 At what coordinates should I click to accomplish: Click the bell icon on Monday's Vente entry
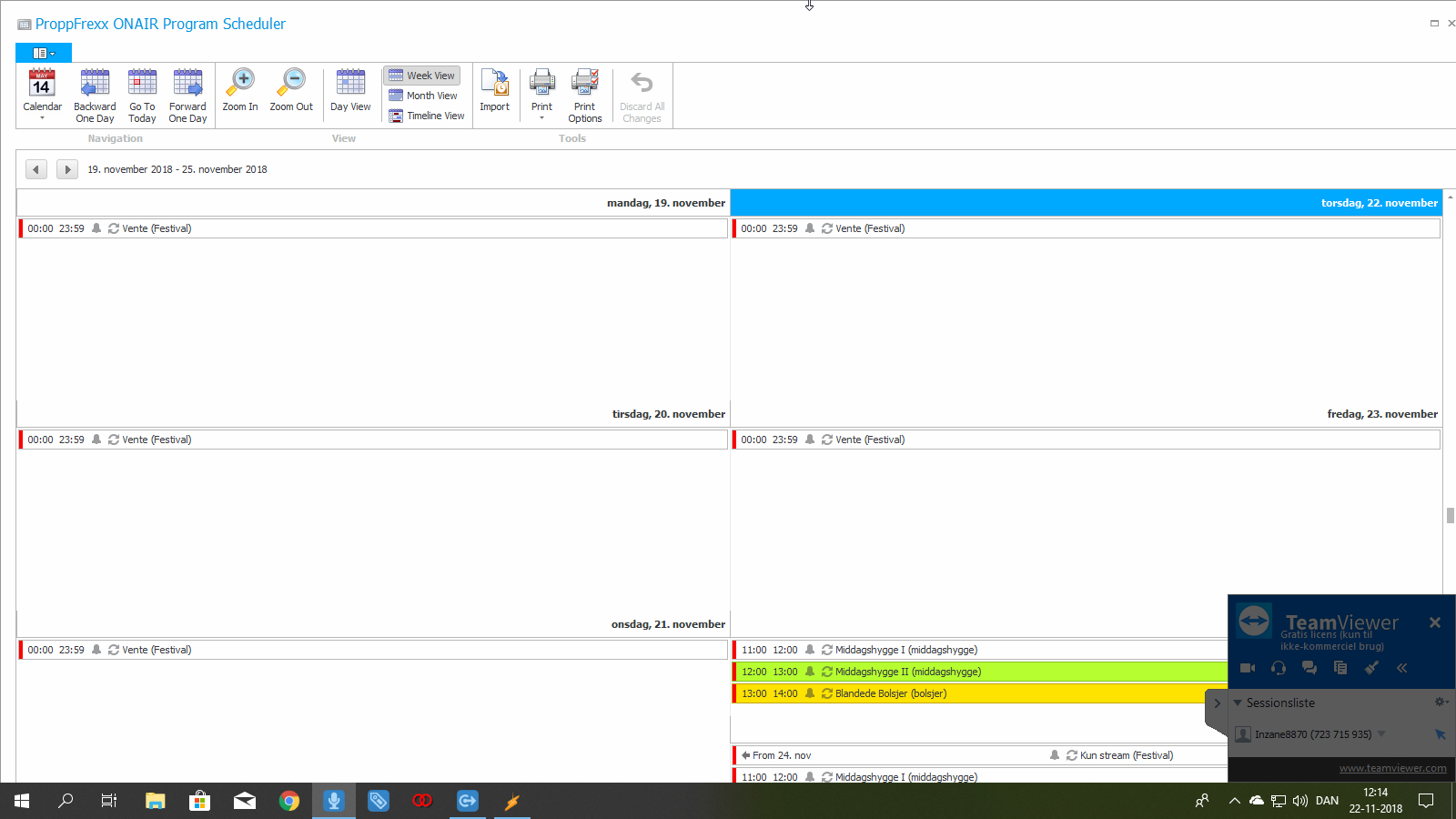coord(96,228)
